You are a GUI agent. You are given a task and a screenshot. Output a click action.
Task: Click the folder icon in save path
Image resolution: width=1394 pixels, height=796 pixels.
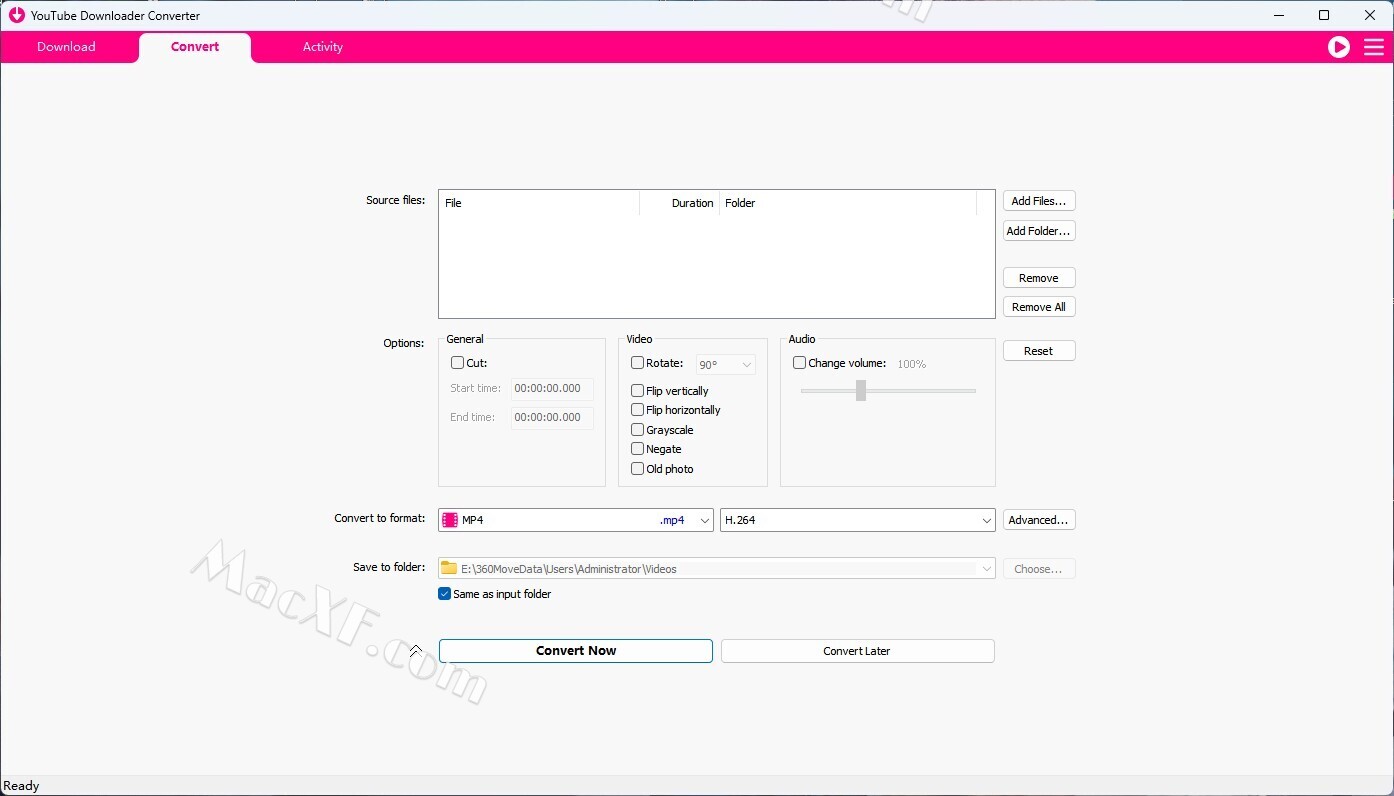(449, 568)
